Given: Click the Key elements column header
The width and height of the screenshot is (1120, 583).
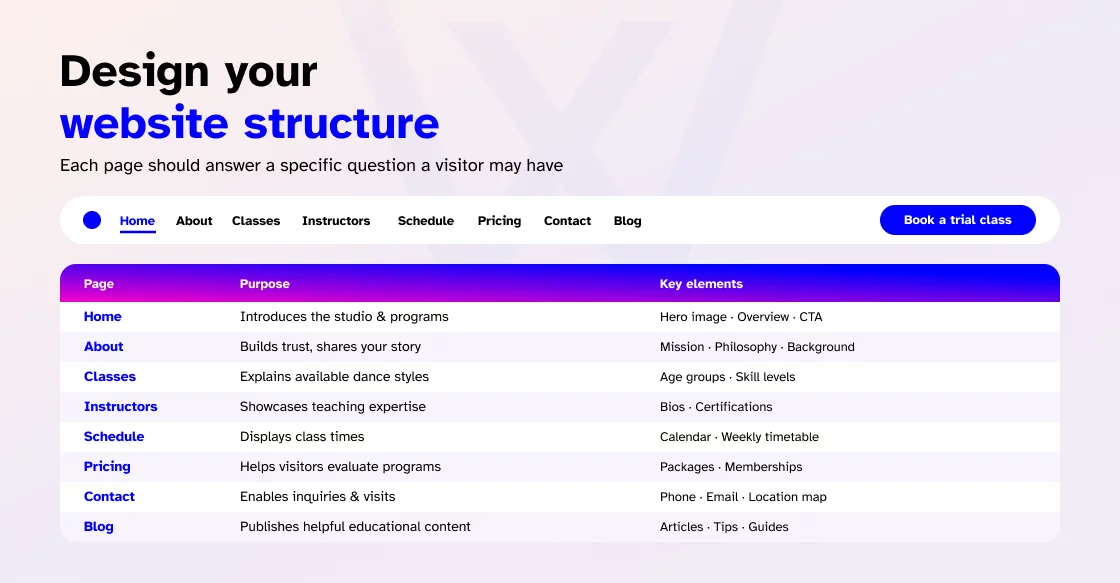Looking at the screenshot, I should point(701,284).
